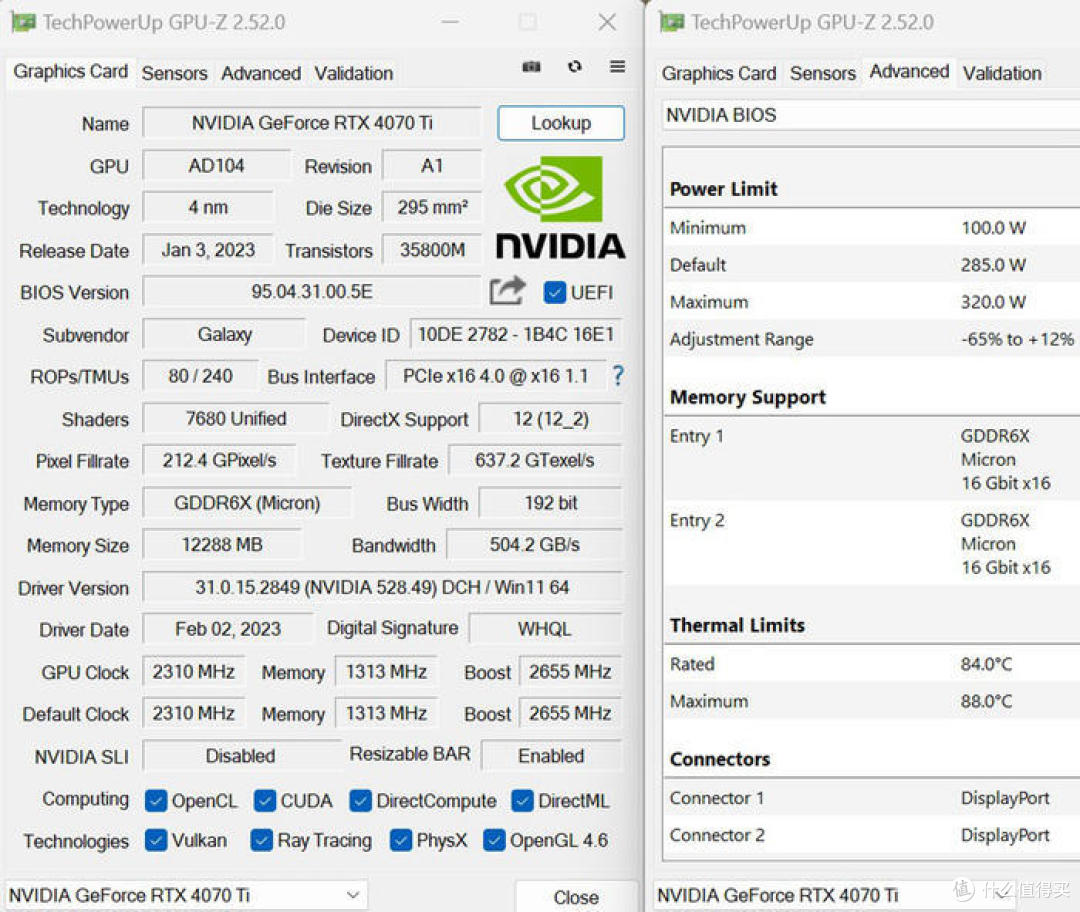Switch to Sensors tab in right window
The height and width of the screenshot is (912, 1080).
click(x=823, y=73)
